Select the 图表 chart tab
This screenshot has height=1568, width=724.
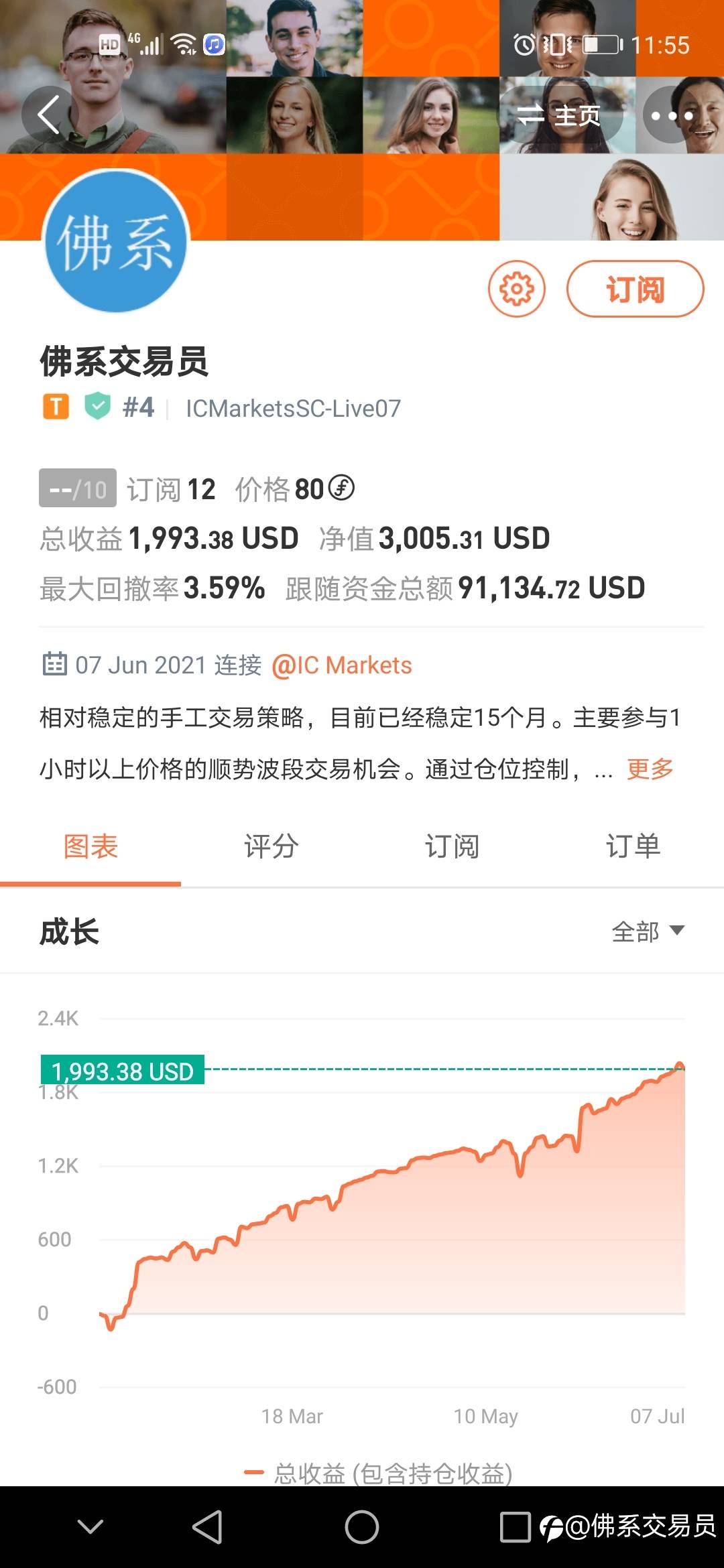click(90, 846)
